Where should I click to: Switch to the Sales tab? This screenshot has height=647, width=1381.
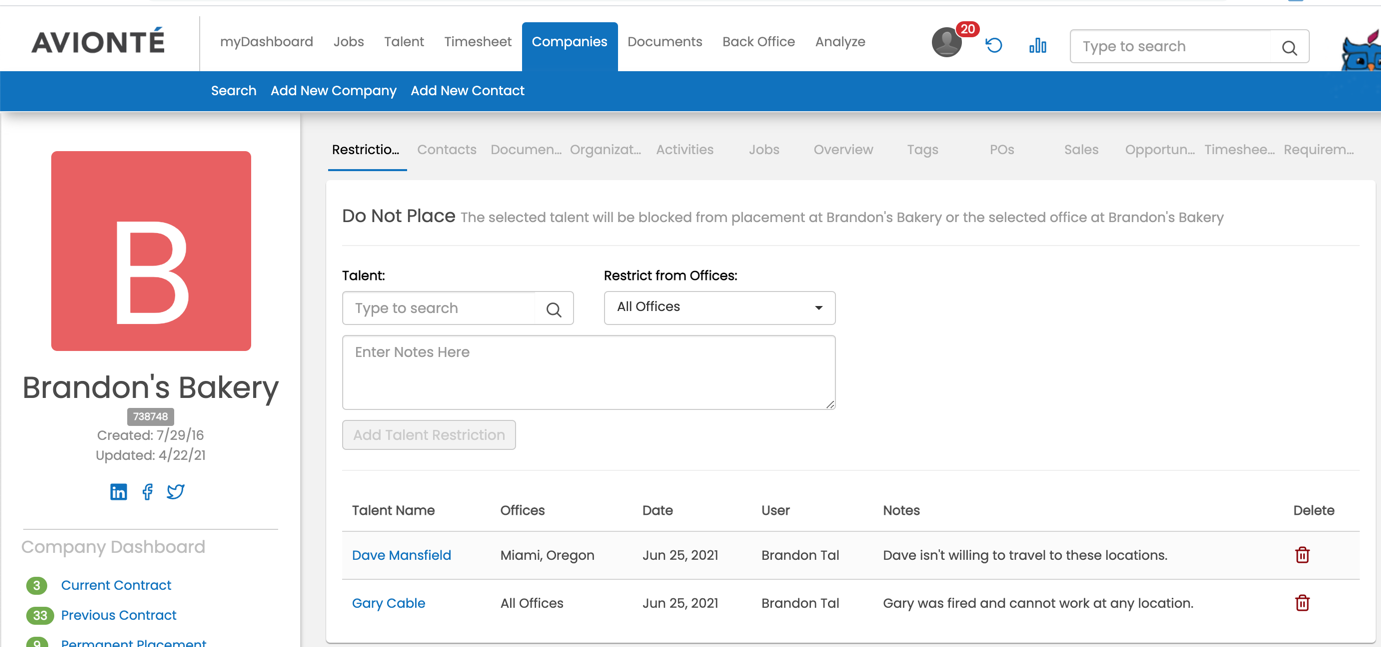[1081, 150]
